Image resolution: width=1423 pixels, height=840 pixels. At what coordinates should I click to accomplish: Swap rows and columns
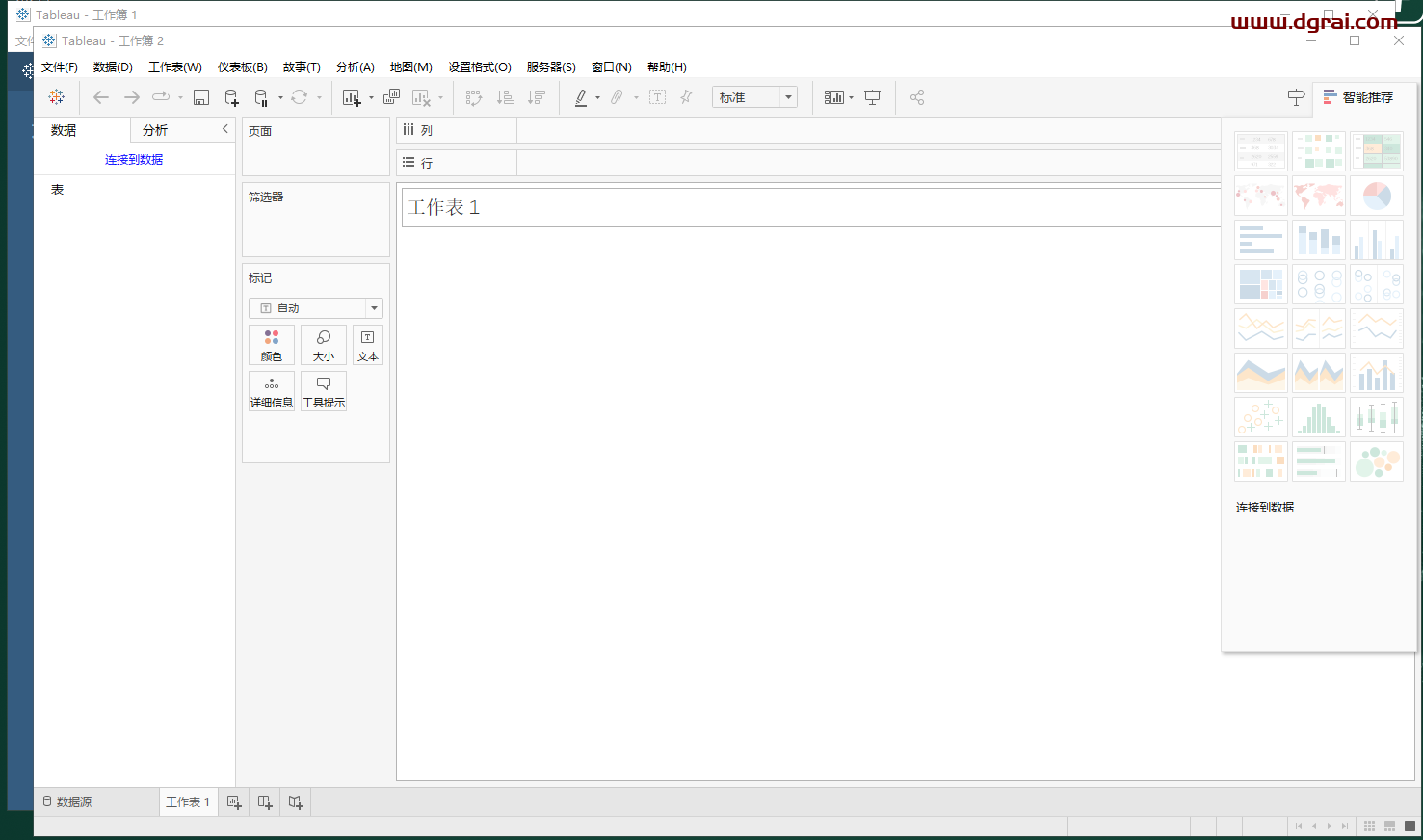473,97
